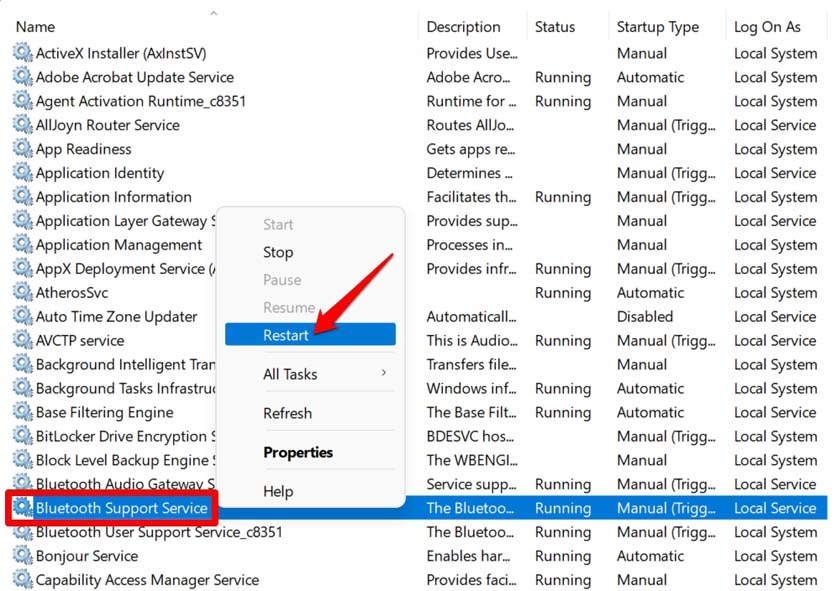This screenshot has width=837, height=591.
Task: Select the AVCTP service name
Action: pyautogui.click(x=80, y=341)
